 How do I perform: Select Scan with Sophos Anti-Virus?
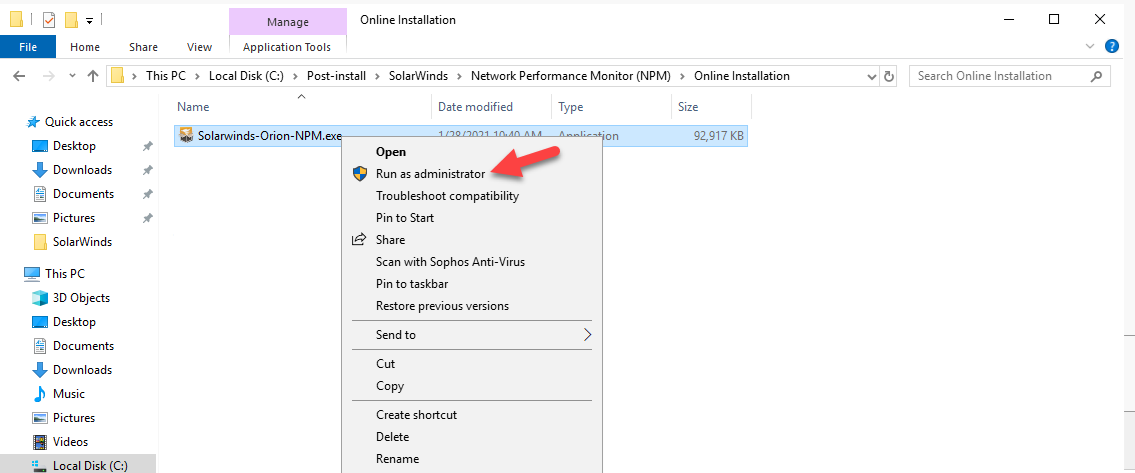tap(450, 261)
